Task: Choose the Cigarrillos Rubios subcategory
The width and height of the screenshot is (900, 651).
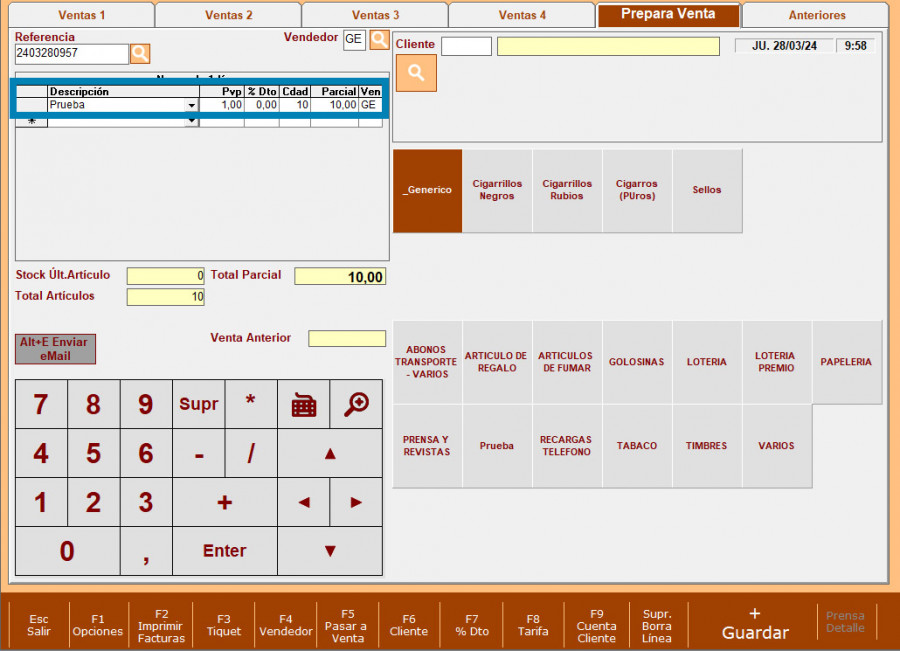Action: tap(567, 190)
